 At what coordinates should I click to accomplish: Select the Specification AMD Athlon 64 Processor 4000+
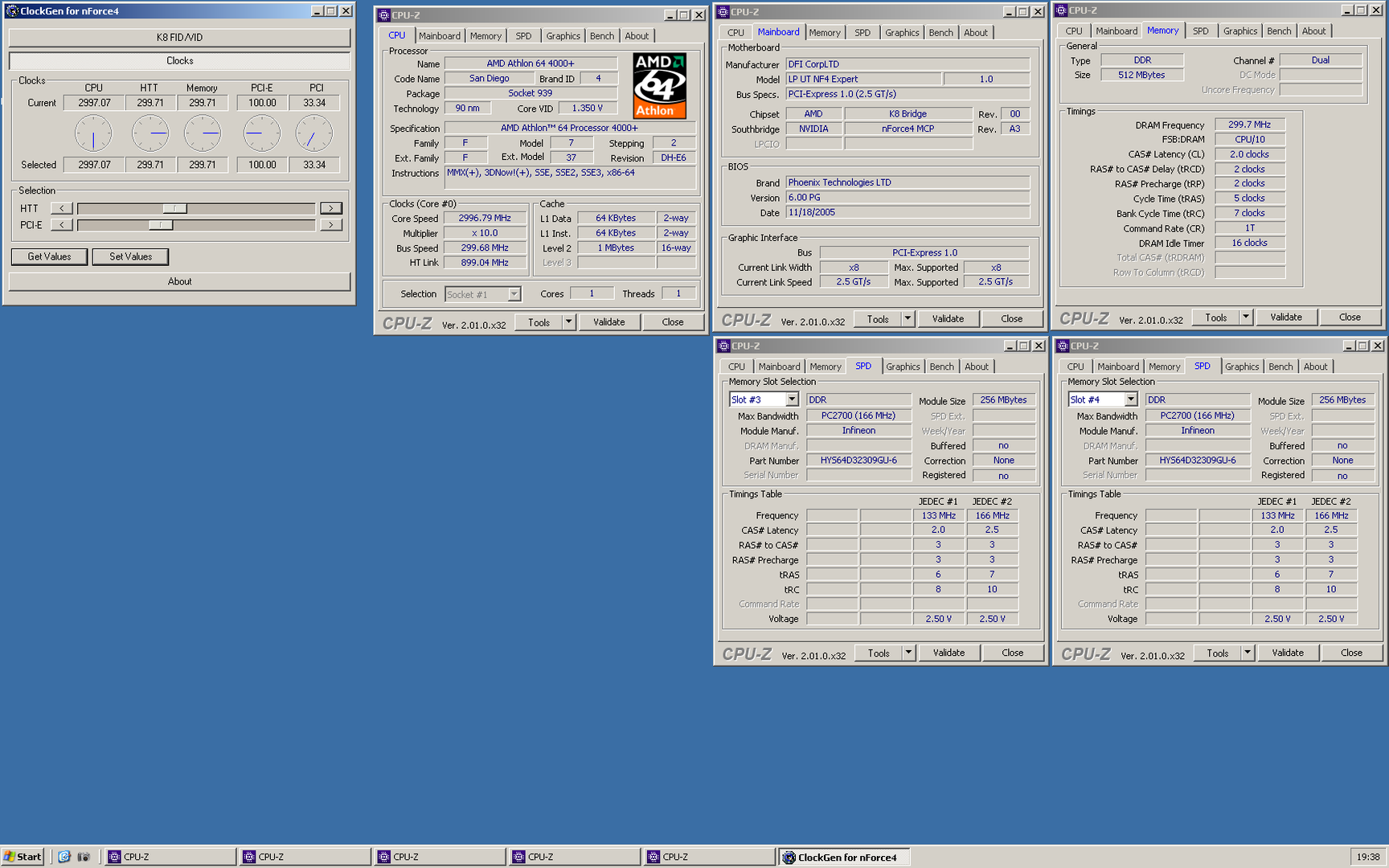570,128
